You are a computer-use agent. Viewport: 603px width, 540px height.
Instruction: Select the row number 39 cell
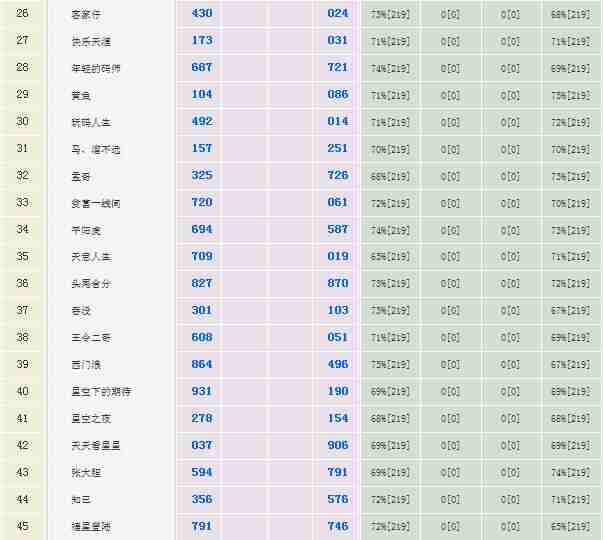click(x=23, y=365)
